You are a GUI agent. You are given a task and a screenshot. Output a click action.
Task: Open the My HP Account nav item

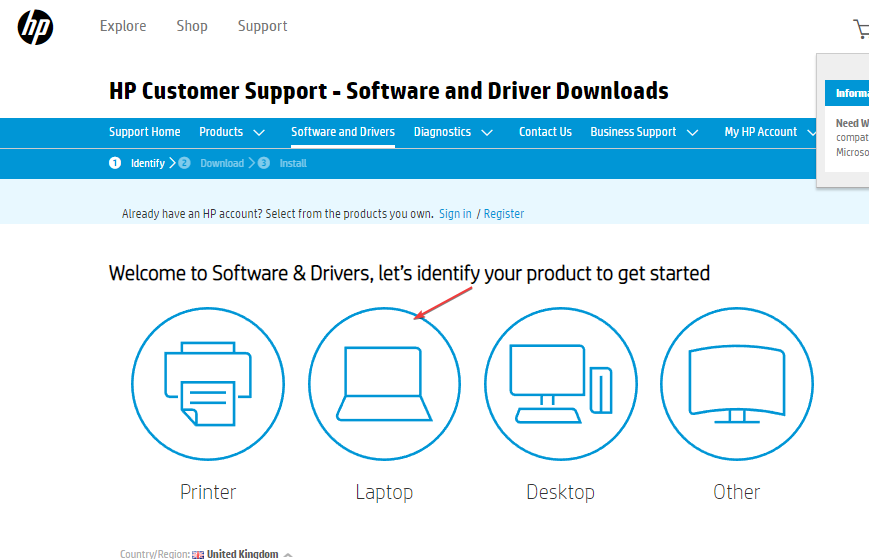760,132
